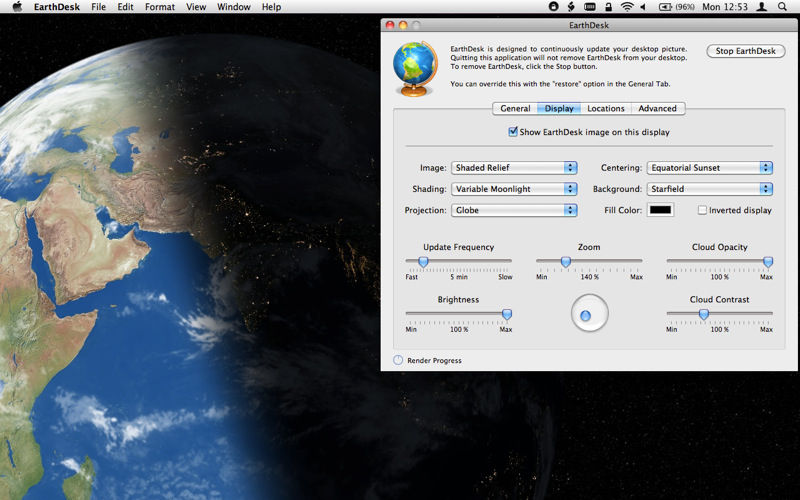Click the Render Progress label
800x500 pixels.
click(x=434, y=360)
